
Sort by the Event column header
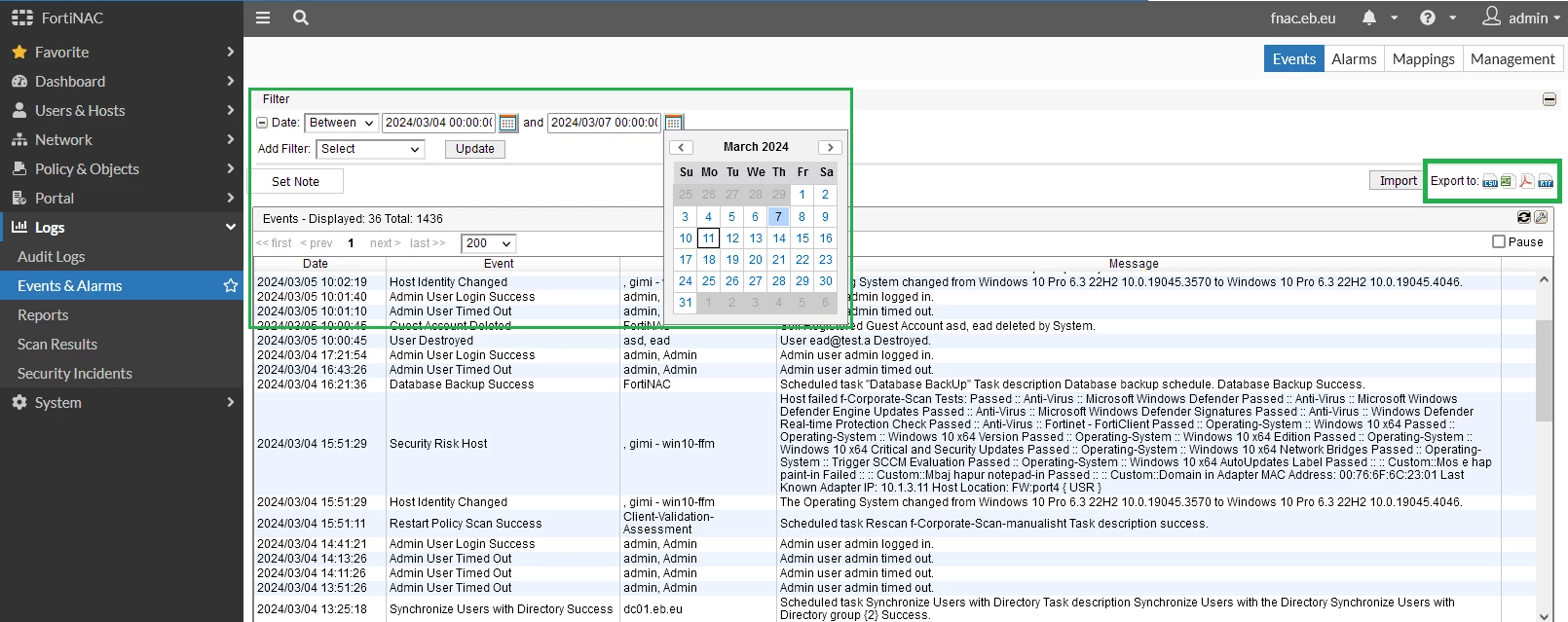pyautogui.click(x=499, y=264)
